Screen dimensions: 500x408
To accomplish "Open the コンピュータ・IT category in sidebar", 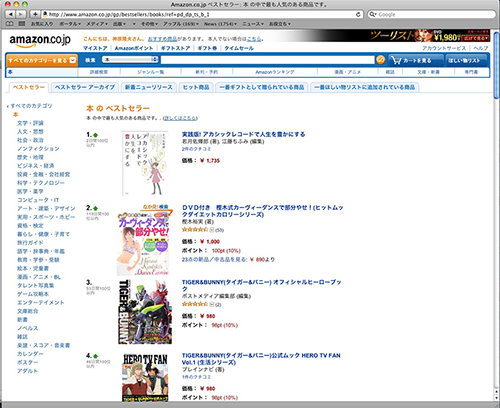I will pos(38,200).
